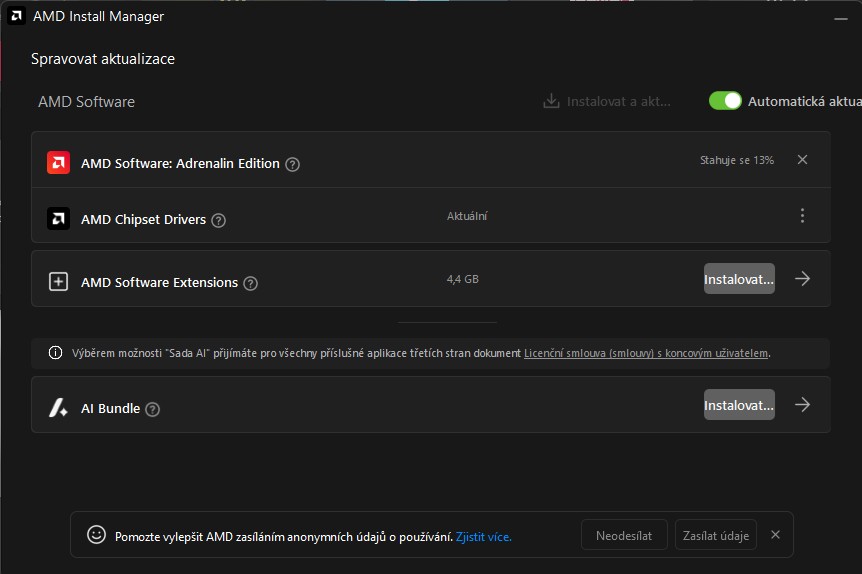Viewport: 862px width, 574px height.
Task: Click the Stahuje se 13% status text
Action: tap(737, 160)
